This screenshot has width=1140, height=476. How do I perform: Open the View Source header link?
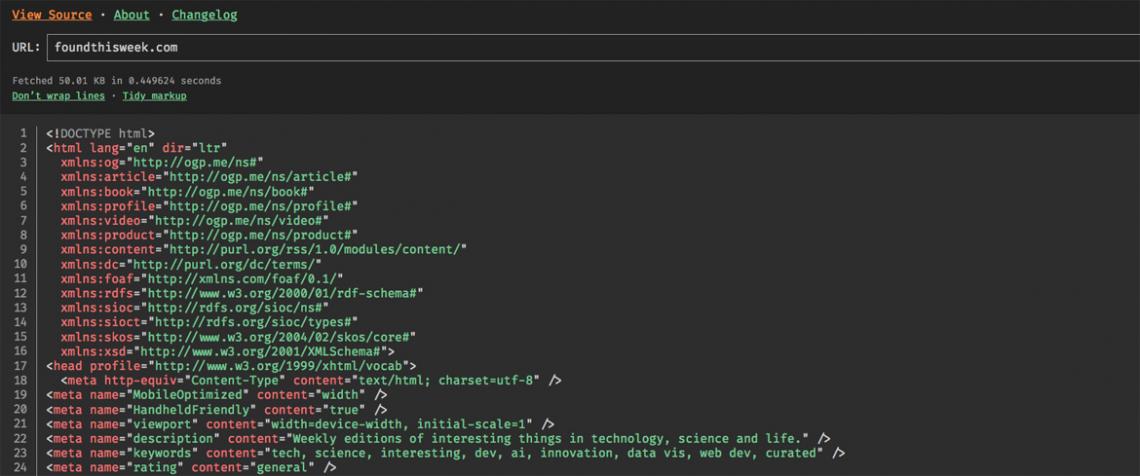coord(51,15)
